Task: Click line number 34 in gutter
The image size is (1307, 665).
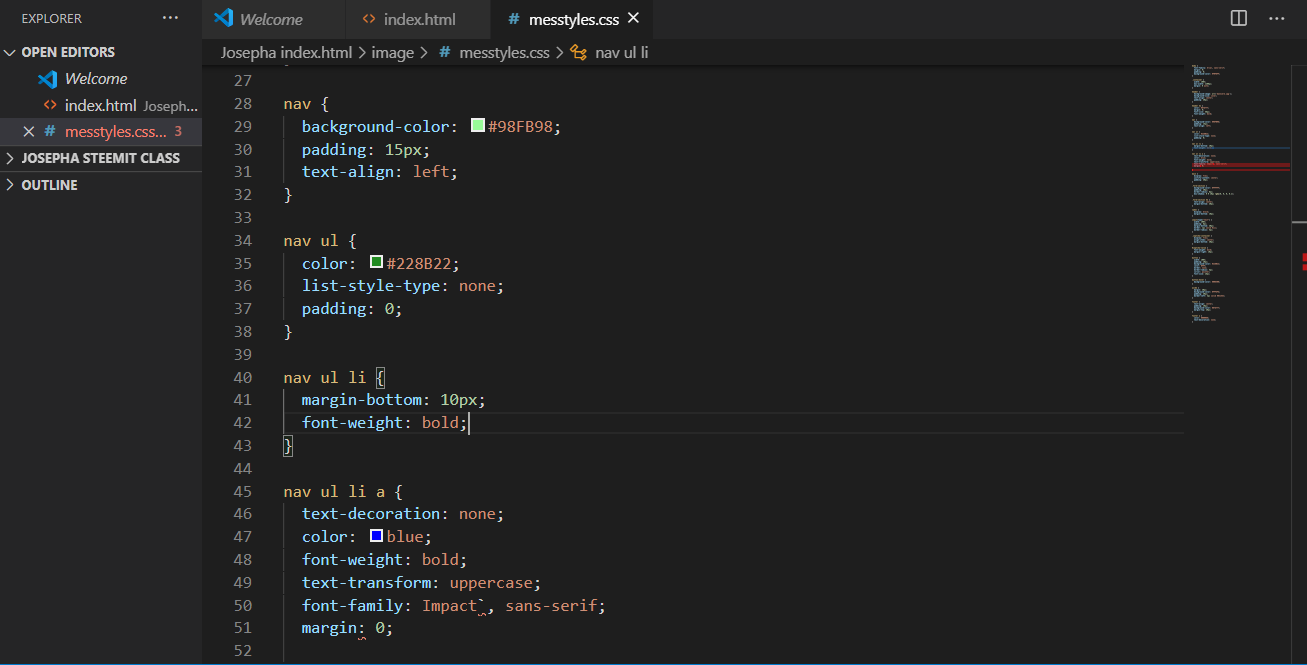Action: pos(242,240)
